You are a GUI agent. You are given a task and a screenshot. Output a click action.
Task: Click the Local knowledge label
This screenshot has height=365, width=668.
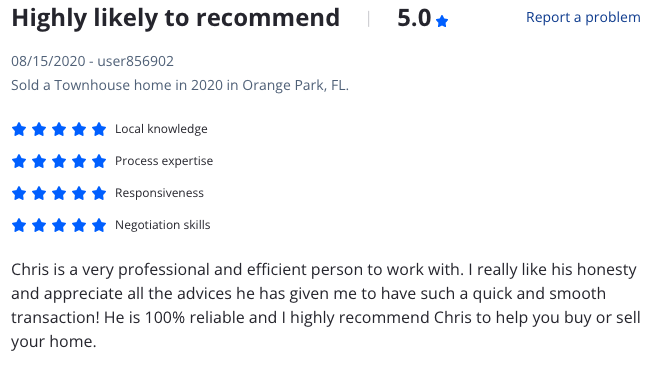tap(161, 129)
